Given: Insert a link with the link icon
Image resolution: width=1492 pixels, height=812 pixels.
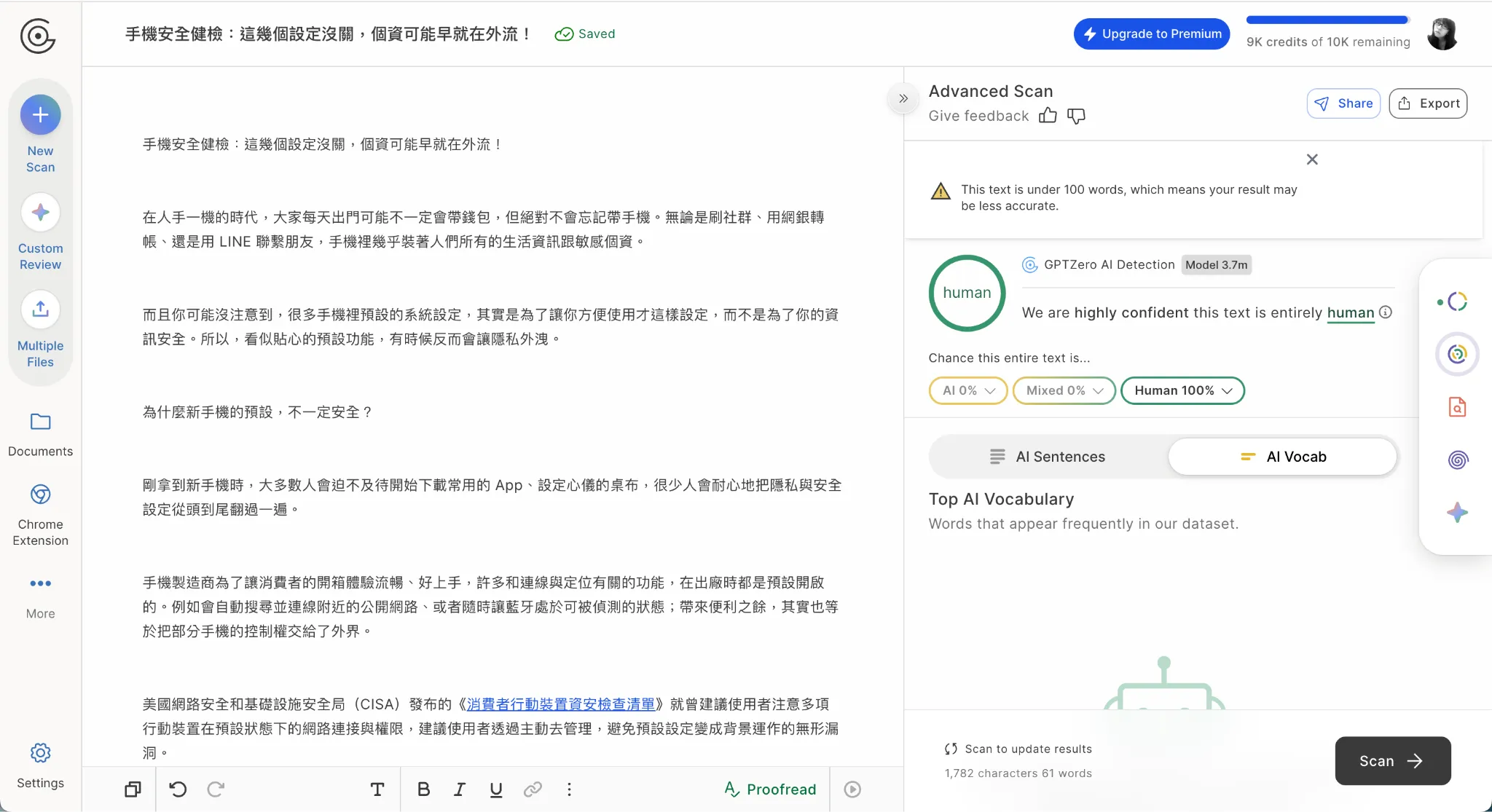Looking at the screenshot, I should 533,789.
